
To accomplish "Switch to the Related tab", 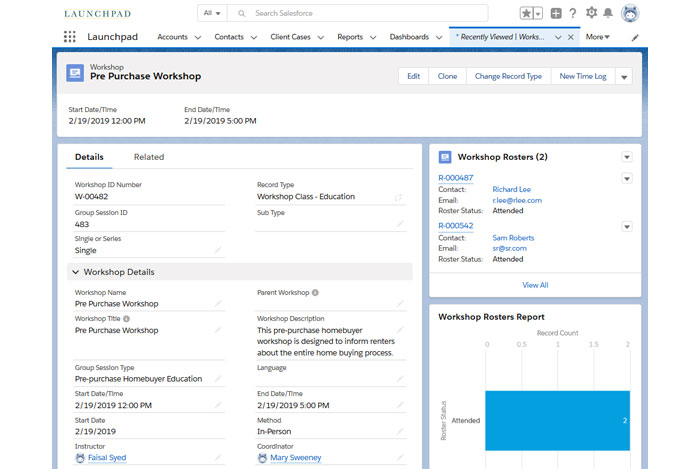I will (149, 157).
